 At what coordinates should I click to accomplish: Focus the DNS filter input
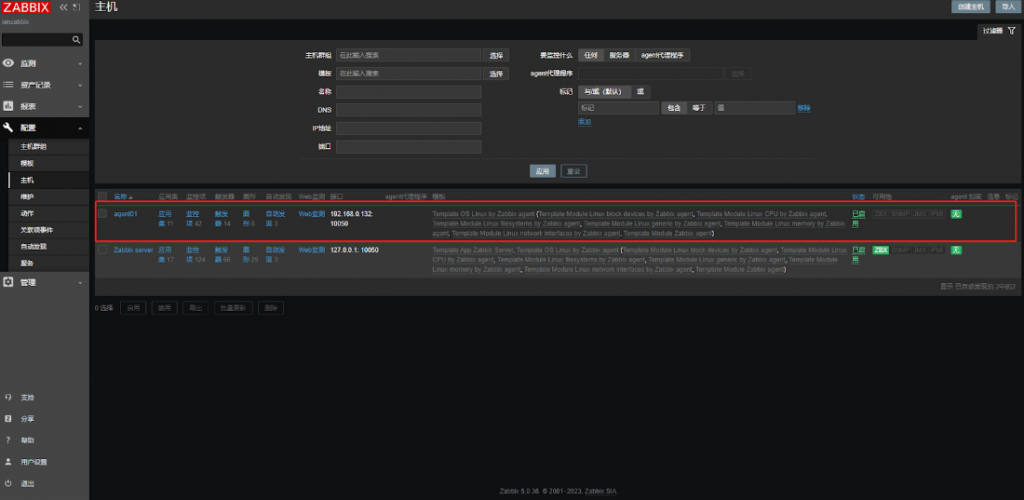pos(409,110)
